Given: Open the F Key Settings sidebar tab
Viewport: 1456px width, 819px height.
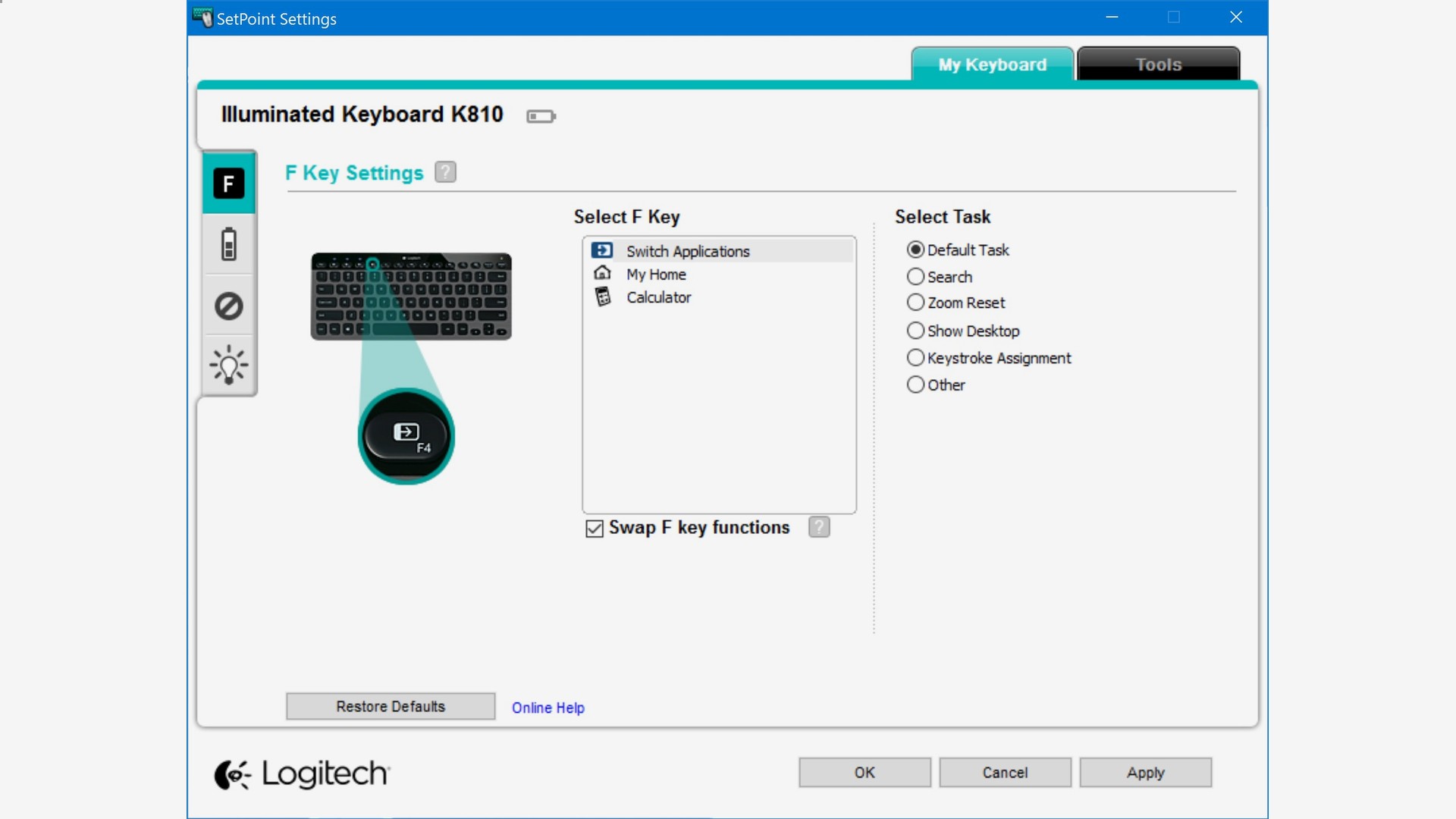Looking at the screenshot, I should click(x=228, y=184).
